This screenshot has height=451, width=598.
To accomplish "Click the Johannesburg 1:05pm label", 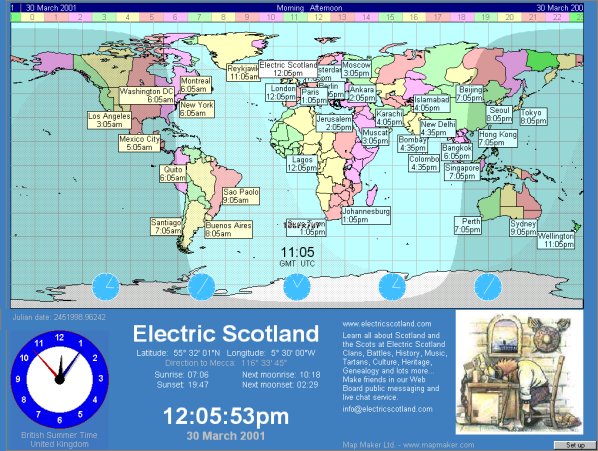I will [x=366, y=215].
